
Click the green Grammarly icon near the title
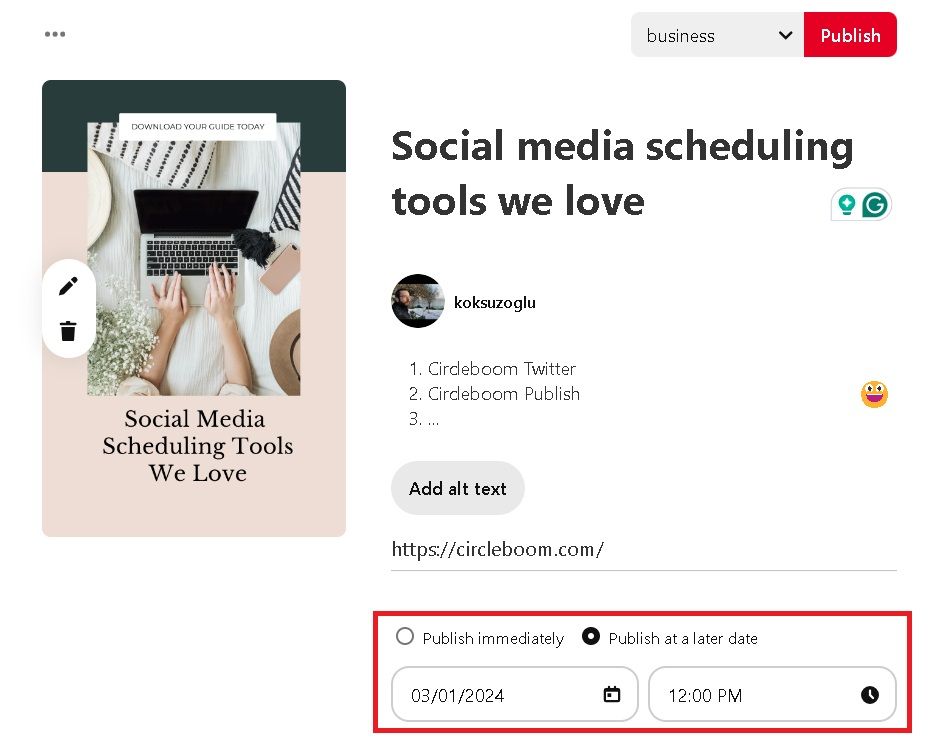[x=875, y=204]
